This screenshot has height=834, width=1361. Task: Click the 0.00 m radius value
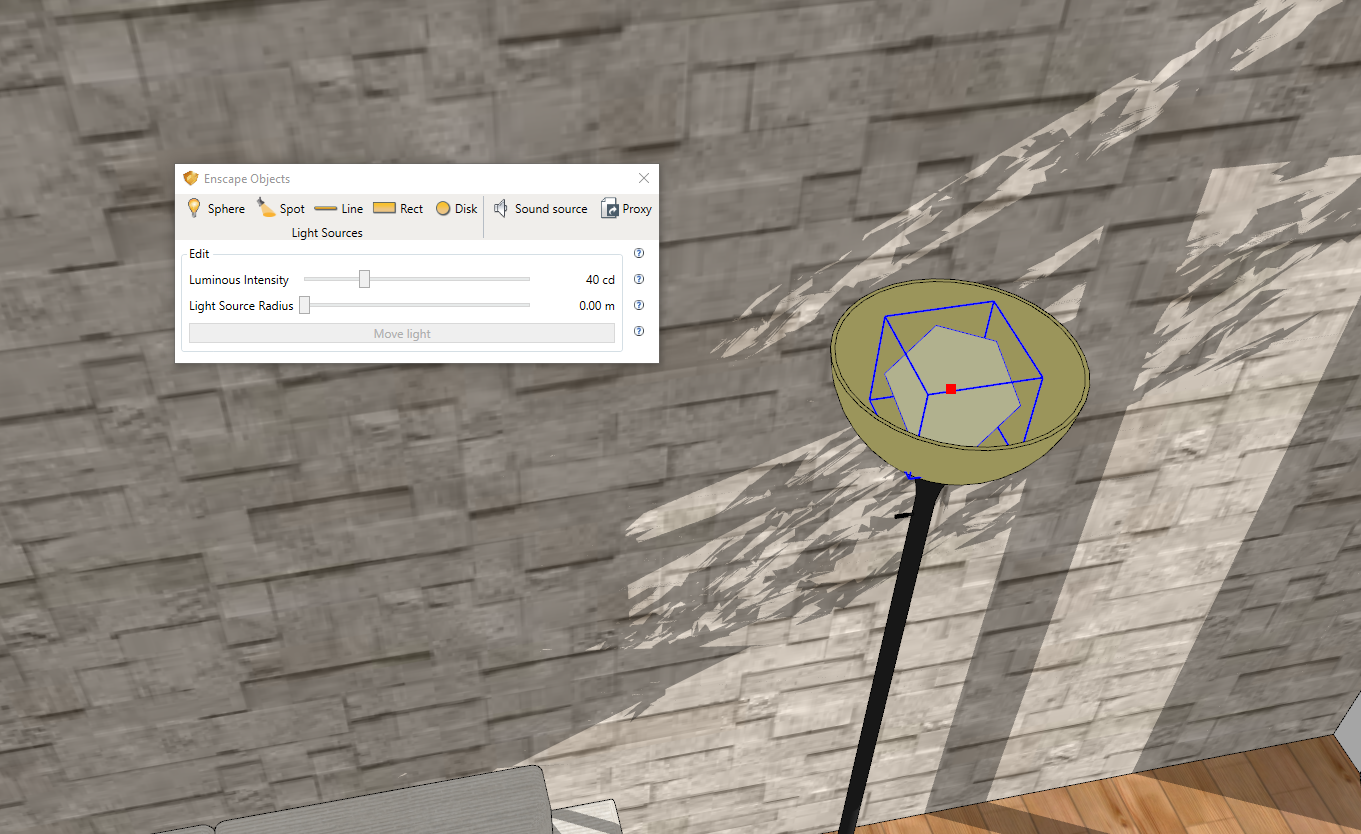(597, 305)
